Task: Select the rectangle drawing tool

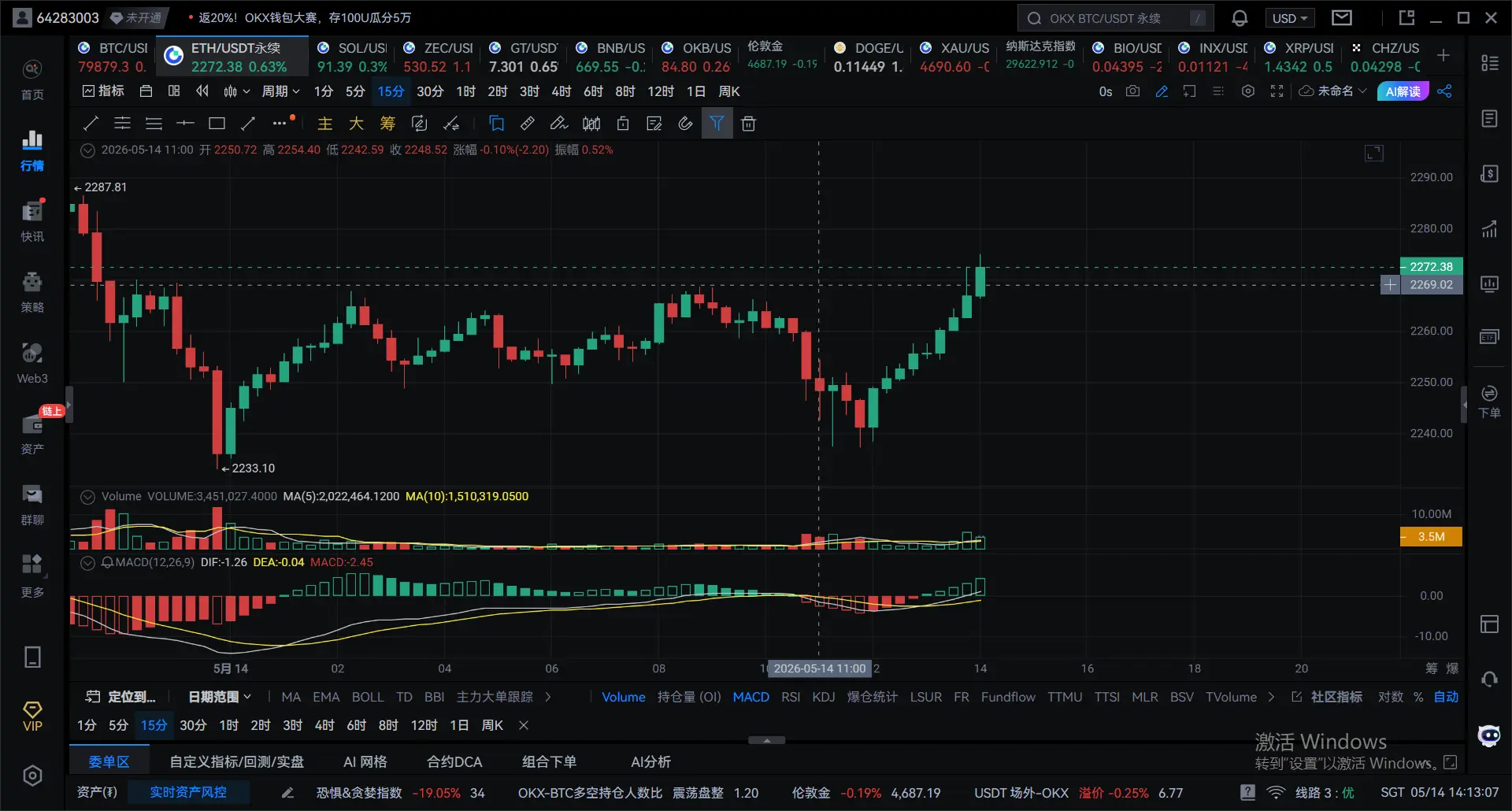Action: tap(217, 123)
